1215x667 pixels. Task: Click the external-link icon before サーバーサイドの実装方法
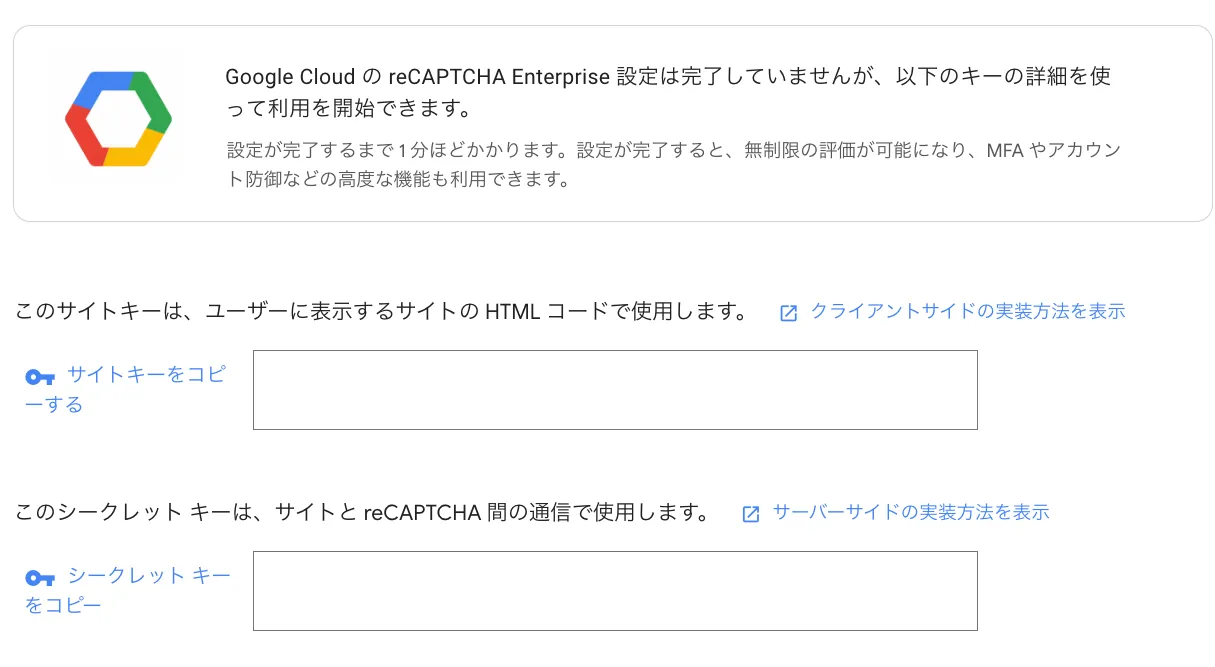pyautogui.click(x=751, y=514)
